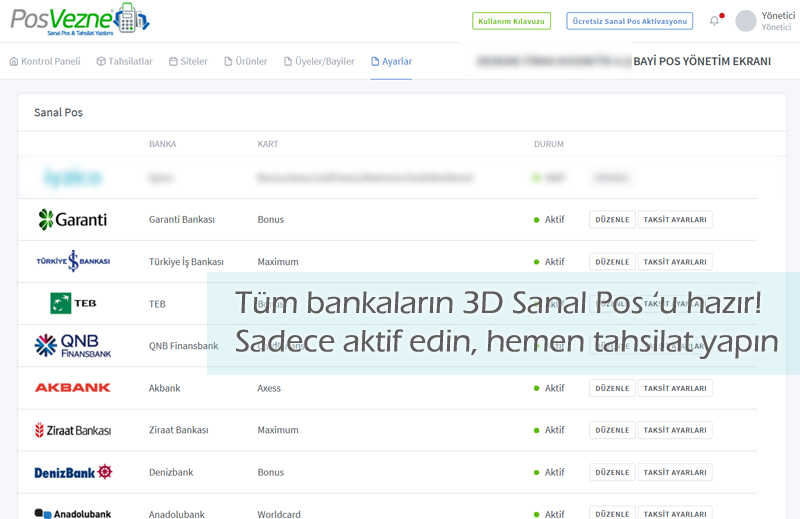The height and width of the screenshot is (519, 800).
Task: Click the PosVezne logo
Action: (x=80, y=19)
